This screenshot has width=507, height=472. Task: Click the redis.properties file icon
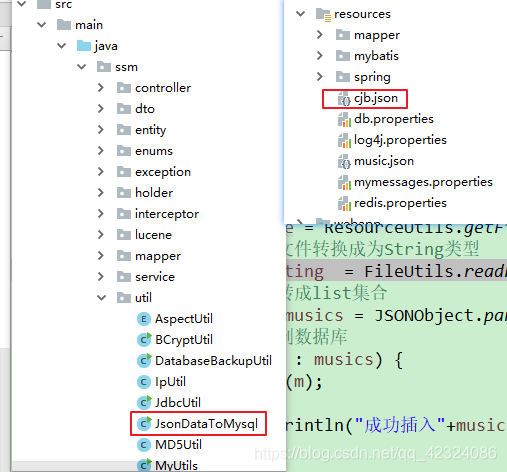click(344, 204)
